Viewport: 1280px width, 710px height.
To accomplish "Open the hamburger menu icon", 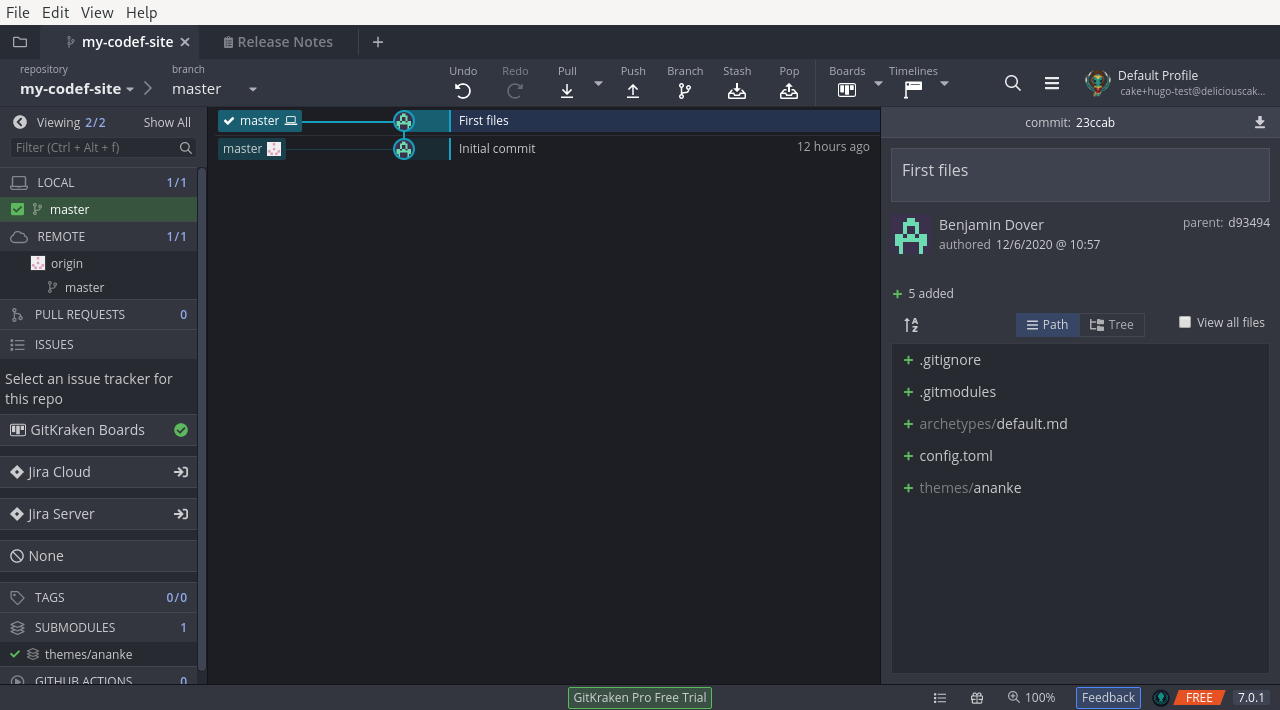I will (1052, 83).
